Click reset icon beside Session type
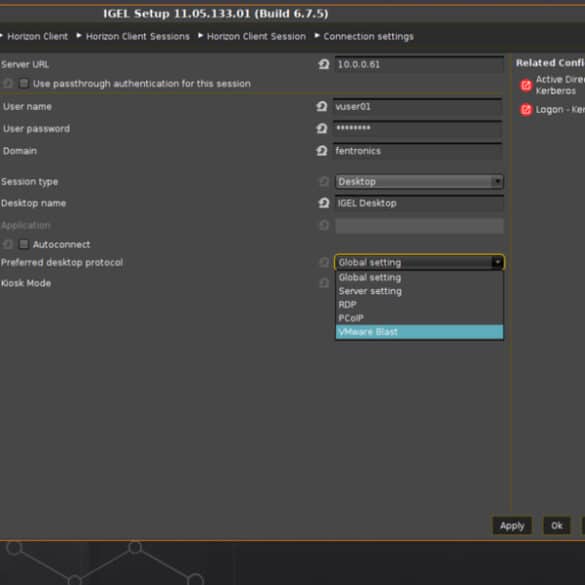 324,182
